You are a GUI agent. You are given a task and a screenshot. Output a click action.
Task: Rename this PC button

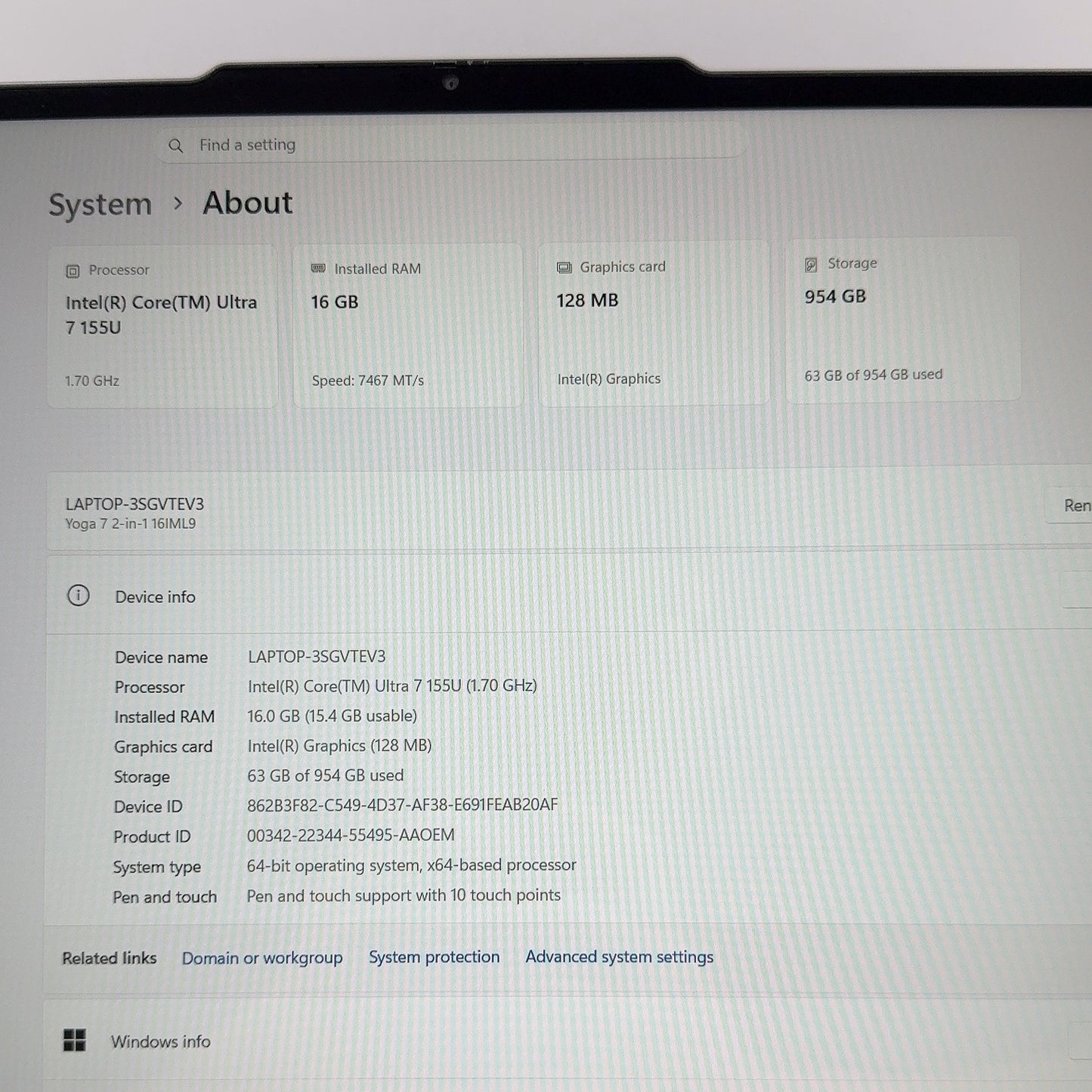[x=1069, y=506]
